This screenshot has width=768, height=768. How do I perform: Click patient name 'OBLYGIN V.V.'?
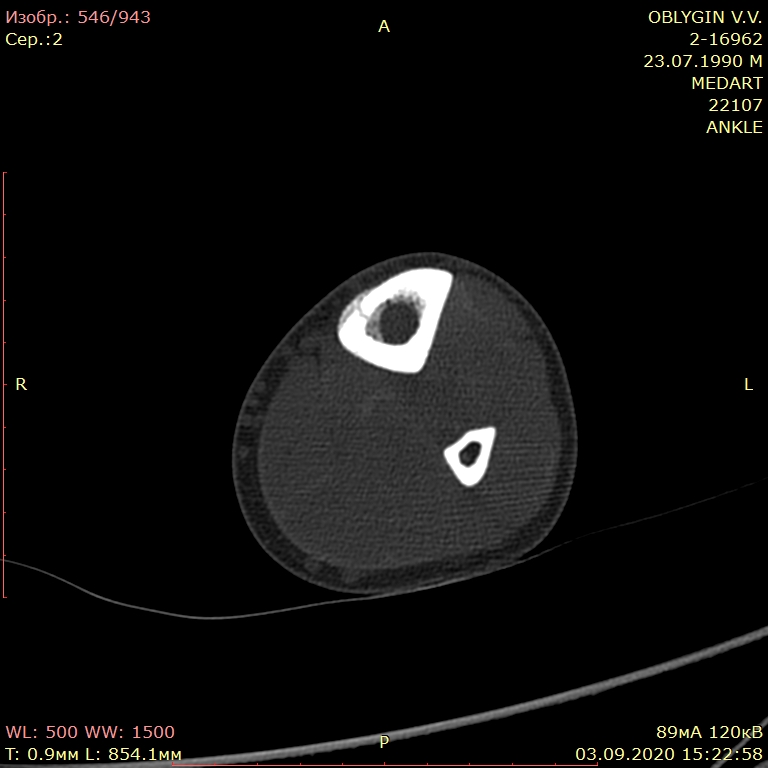pos(705,17)
